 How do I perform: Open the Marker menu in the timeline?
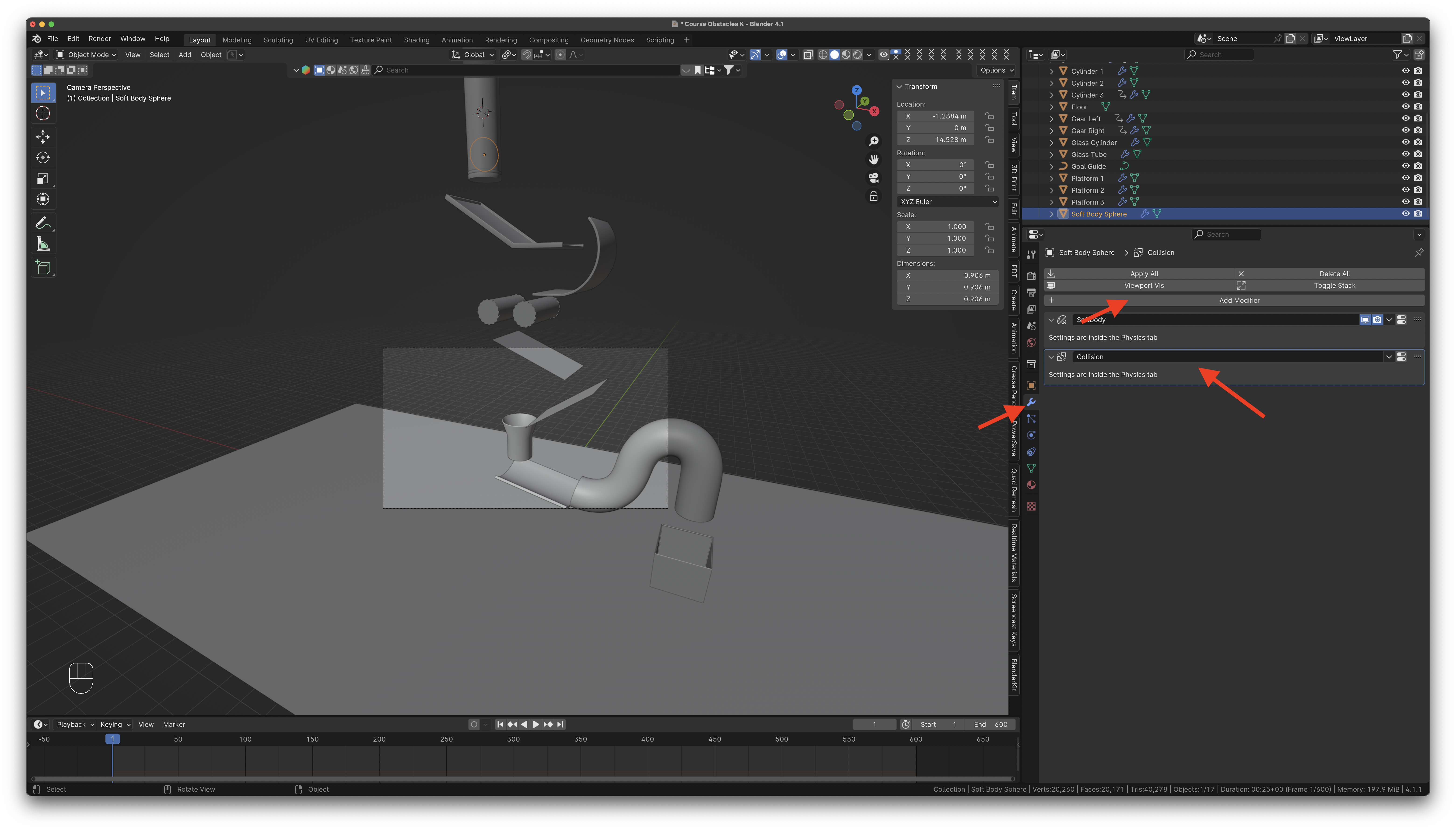click(174, 725)
